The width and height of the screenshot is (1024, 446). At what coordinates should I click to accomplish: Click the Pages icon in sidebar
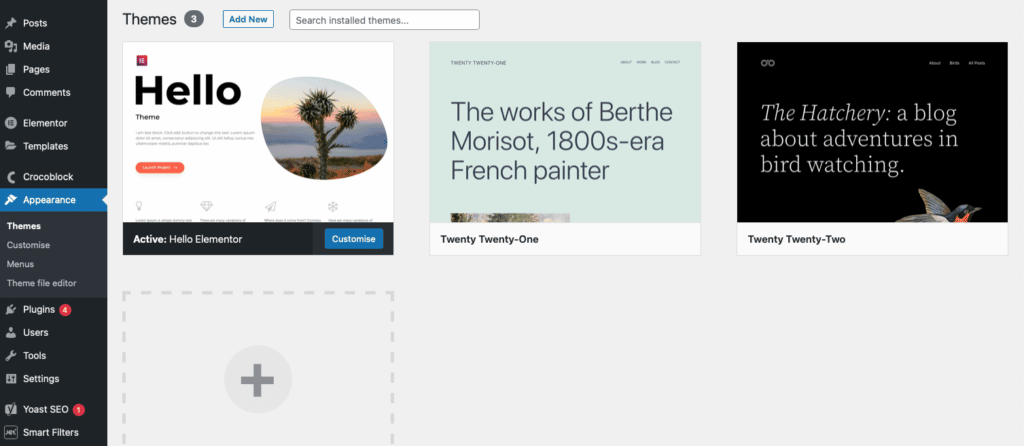(11, 69)
